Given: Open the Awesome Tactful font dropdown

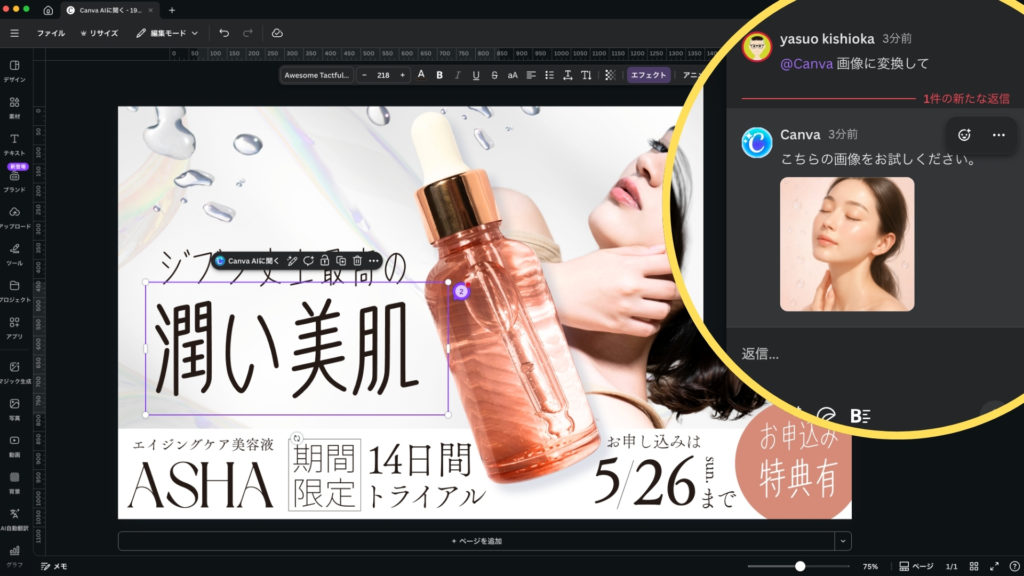Looking at the screenshot, I should coord(316,75).
